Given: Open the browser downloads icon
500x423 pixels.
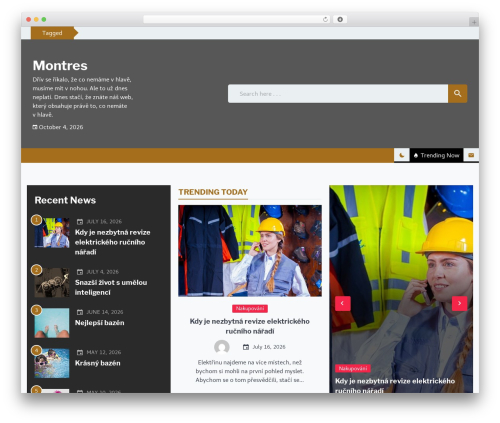Looking at the screenshot, I should 340,19.
